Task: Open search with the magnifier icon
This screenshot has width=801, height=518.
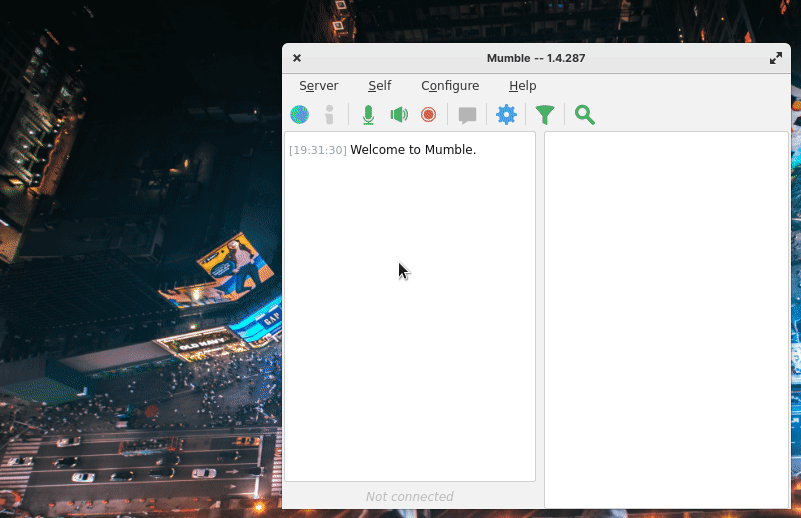Action: (584, 114)
